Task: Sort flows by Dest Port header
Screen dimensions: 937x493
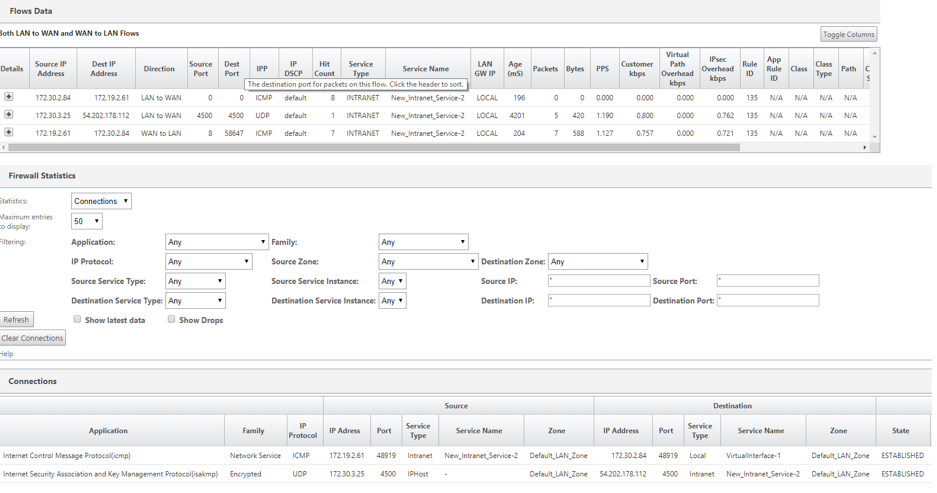Action: (232, 69)
